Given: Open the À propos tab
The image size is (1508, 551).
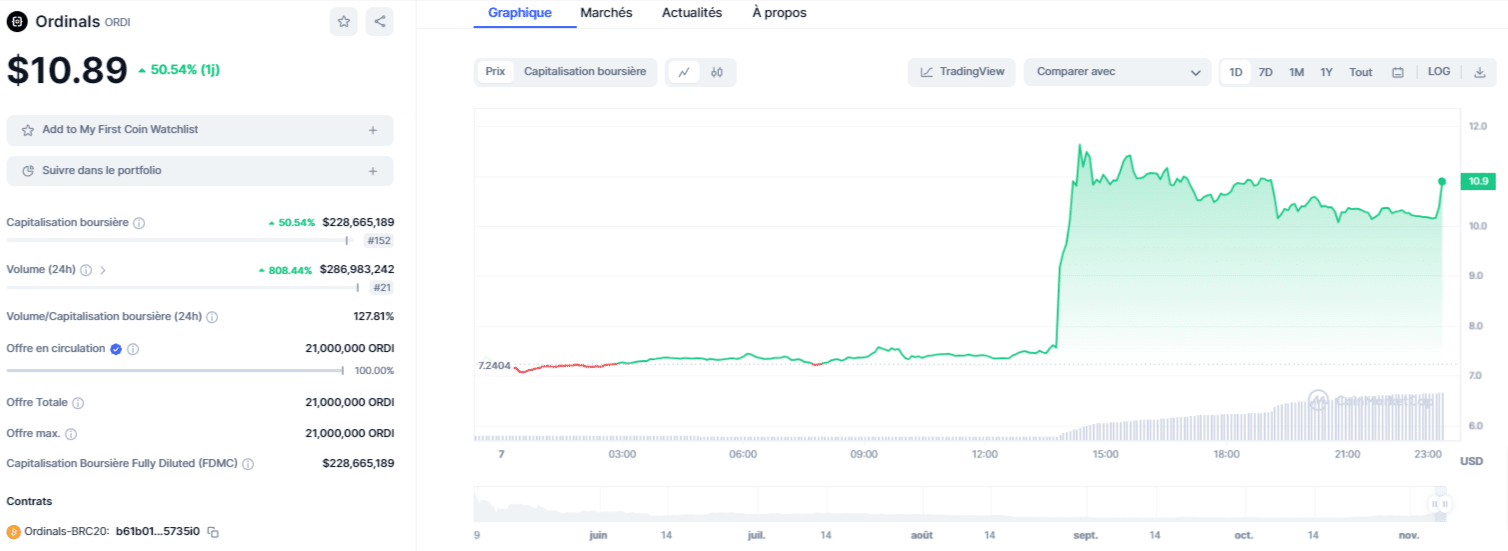Looking at the screenshot, I should tap(779, 13).
